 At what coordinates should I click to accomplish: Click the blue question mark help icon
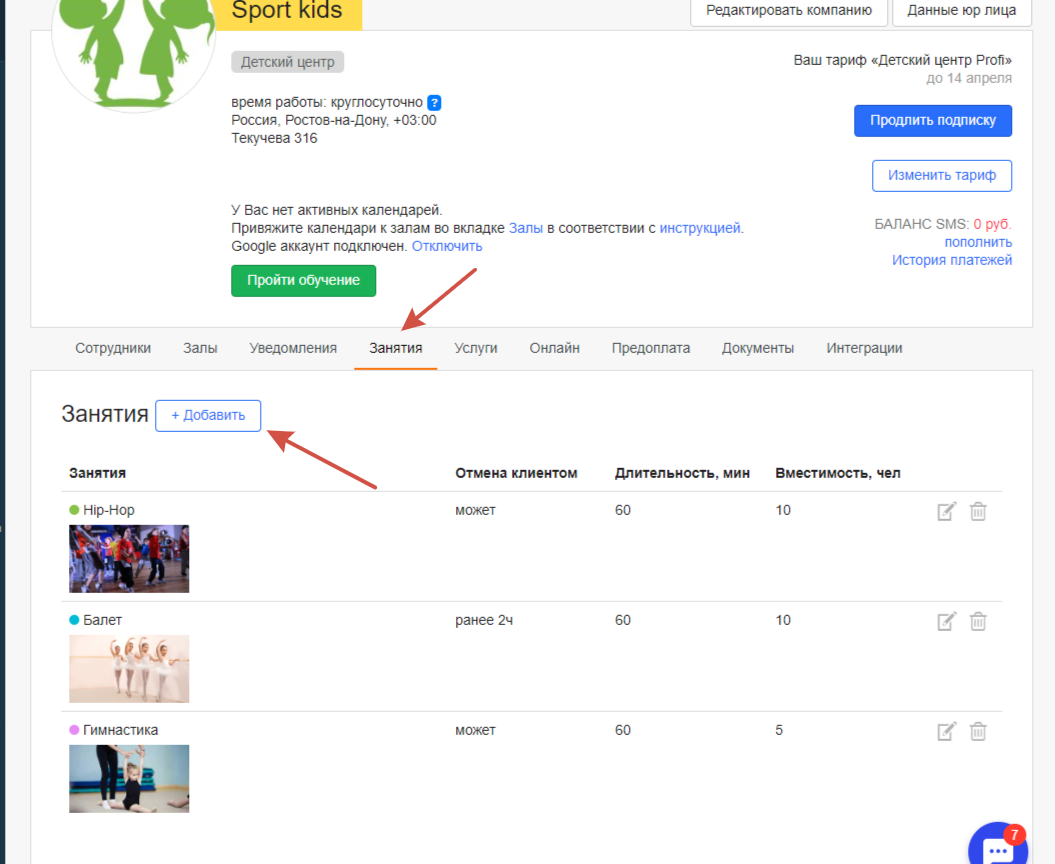(434, 103)
